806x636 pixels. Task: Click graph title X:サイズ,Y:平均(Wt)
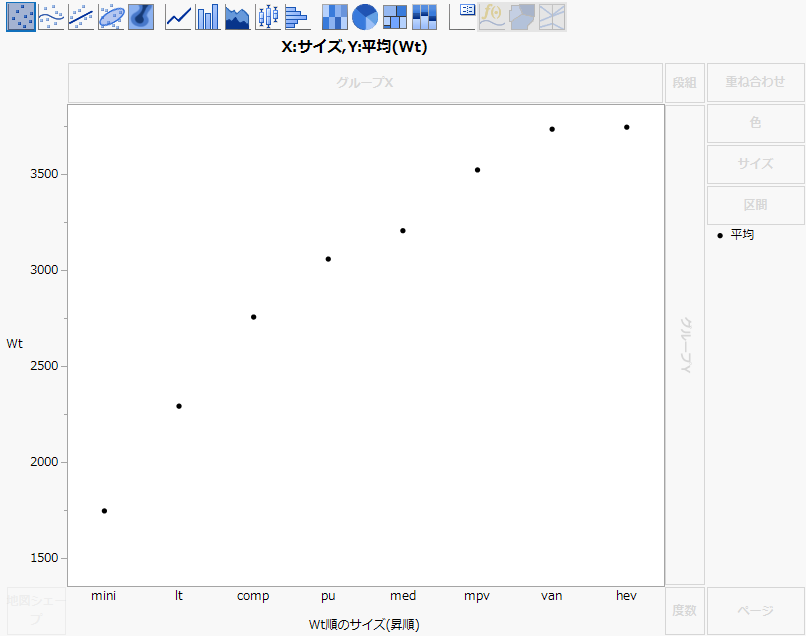[354, 47]
